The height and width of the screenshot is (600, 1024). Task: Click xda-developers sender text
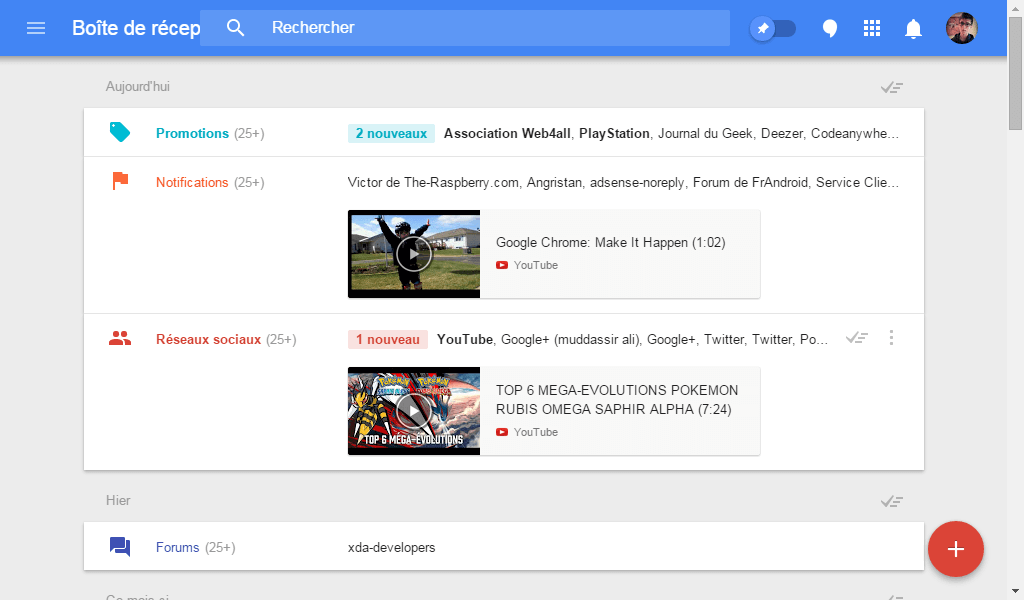(391, 548)
